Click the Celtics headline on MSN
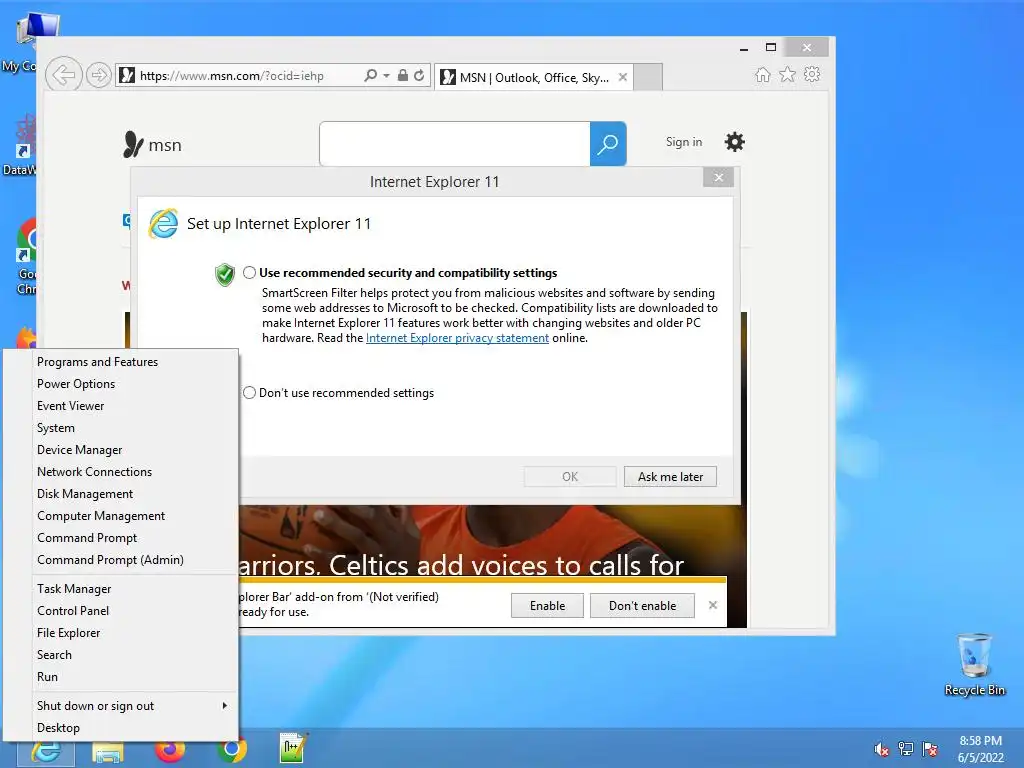The width and height of the screenshot is (1024, 768). [x=461, y=565]
